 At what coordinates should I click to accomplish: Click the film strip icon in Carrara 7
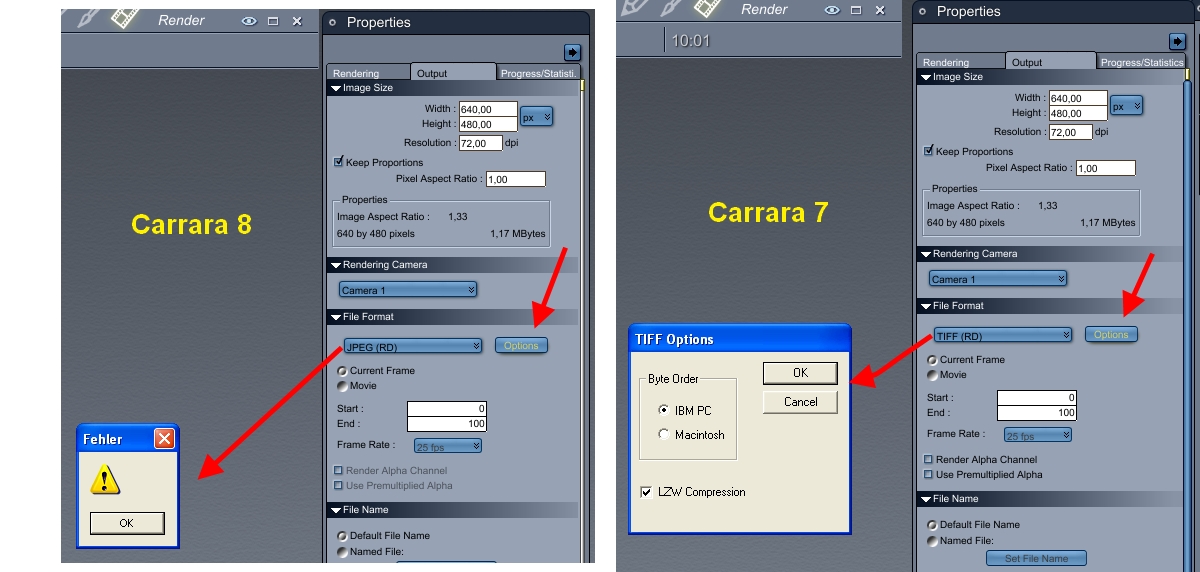tap(708, 9)
